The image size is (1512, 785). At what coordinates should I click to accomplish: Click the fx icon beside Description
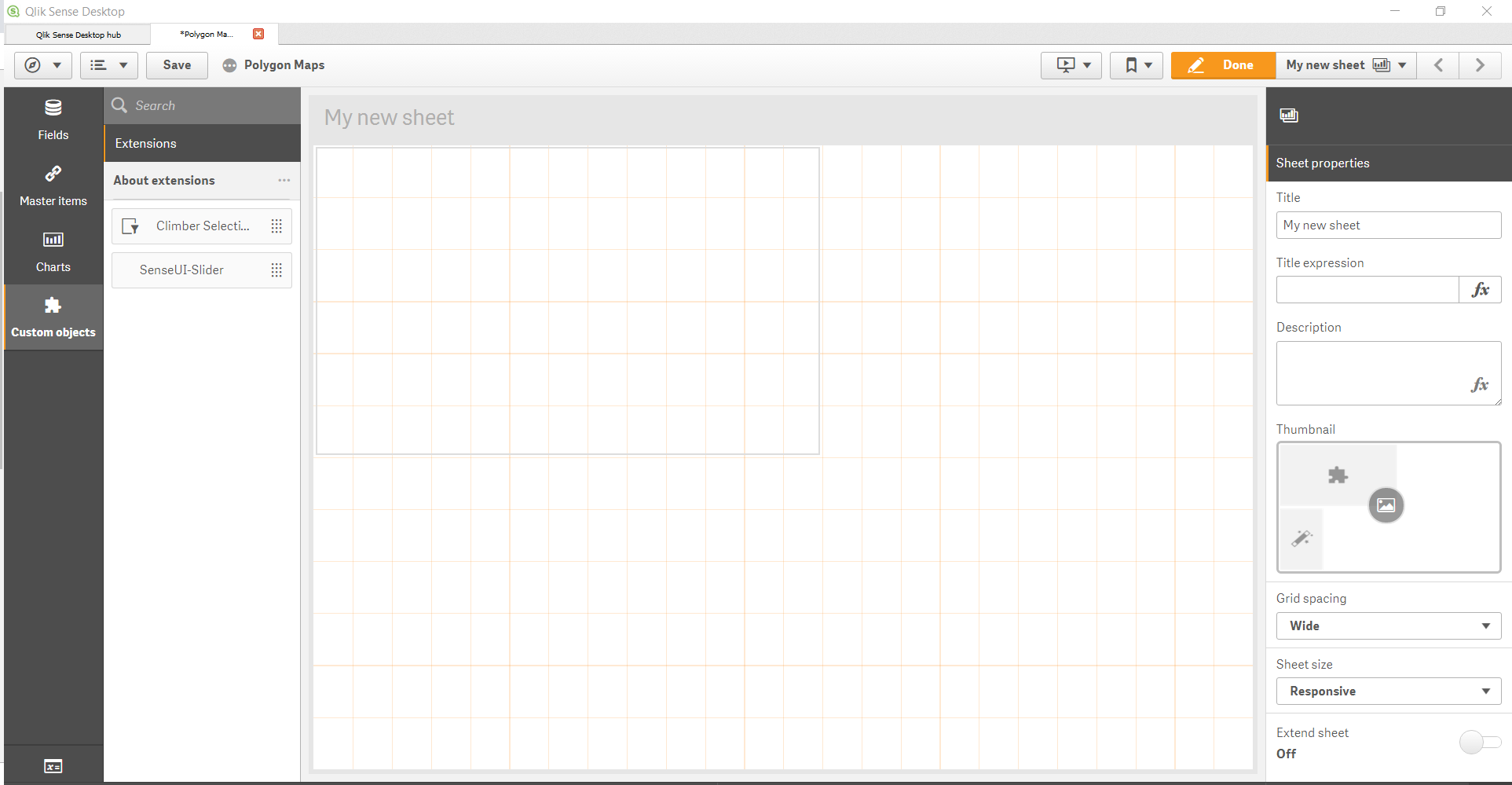[1481, 384]
